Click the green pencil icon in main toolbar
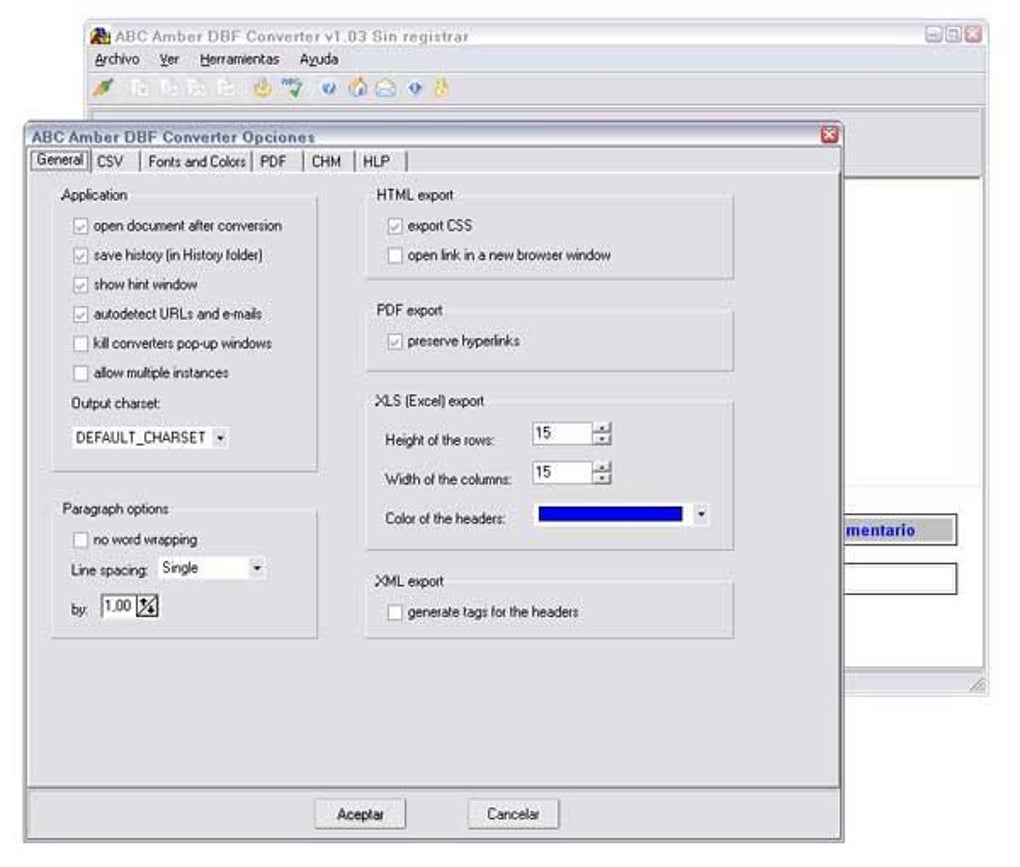 coord(103,87)
